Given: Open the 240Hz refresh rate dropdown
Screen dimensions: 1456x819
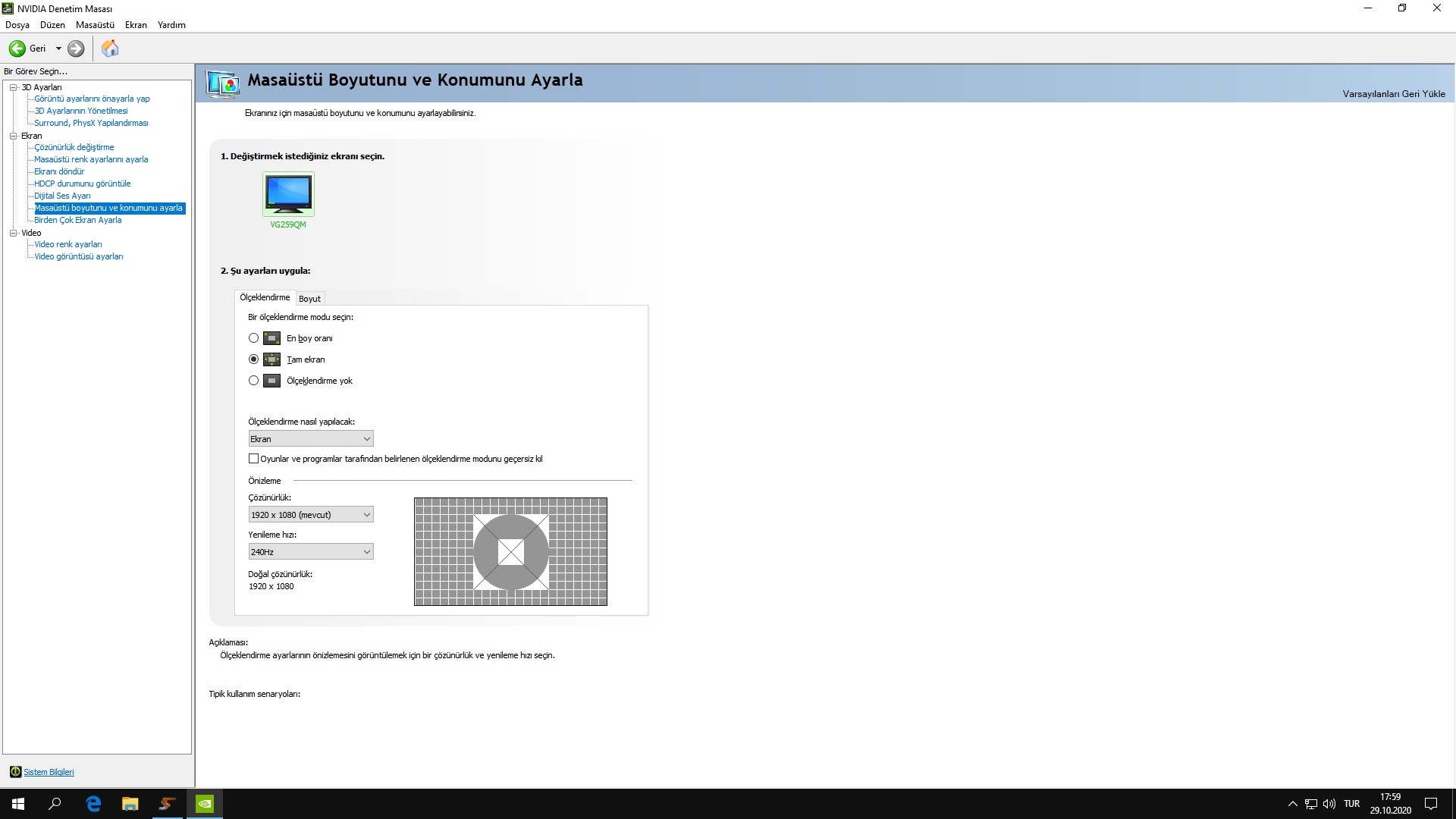Looking at the screenshot, I should coord(311,552).
